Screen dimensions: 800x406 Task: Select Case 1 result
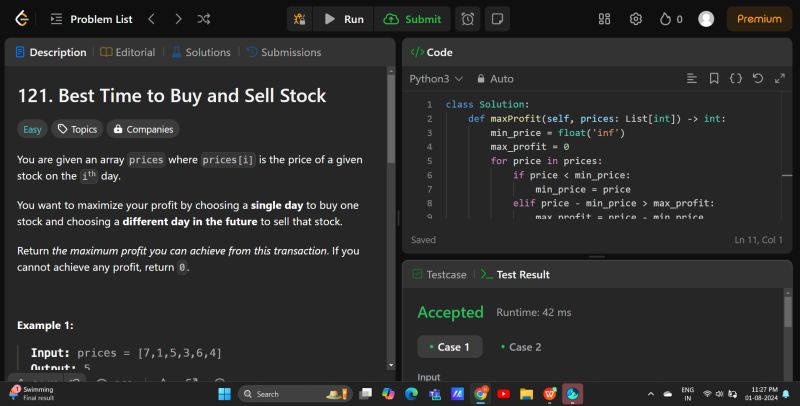tap(450, 347)
